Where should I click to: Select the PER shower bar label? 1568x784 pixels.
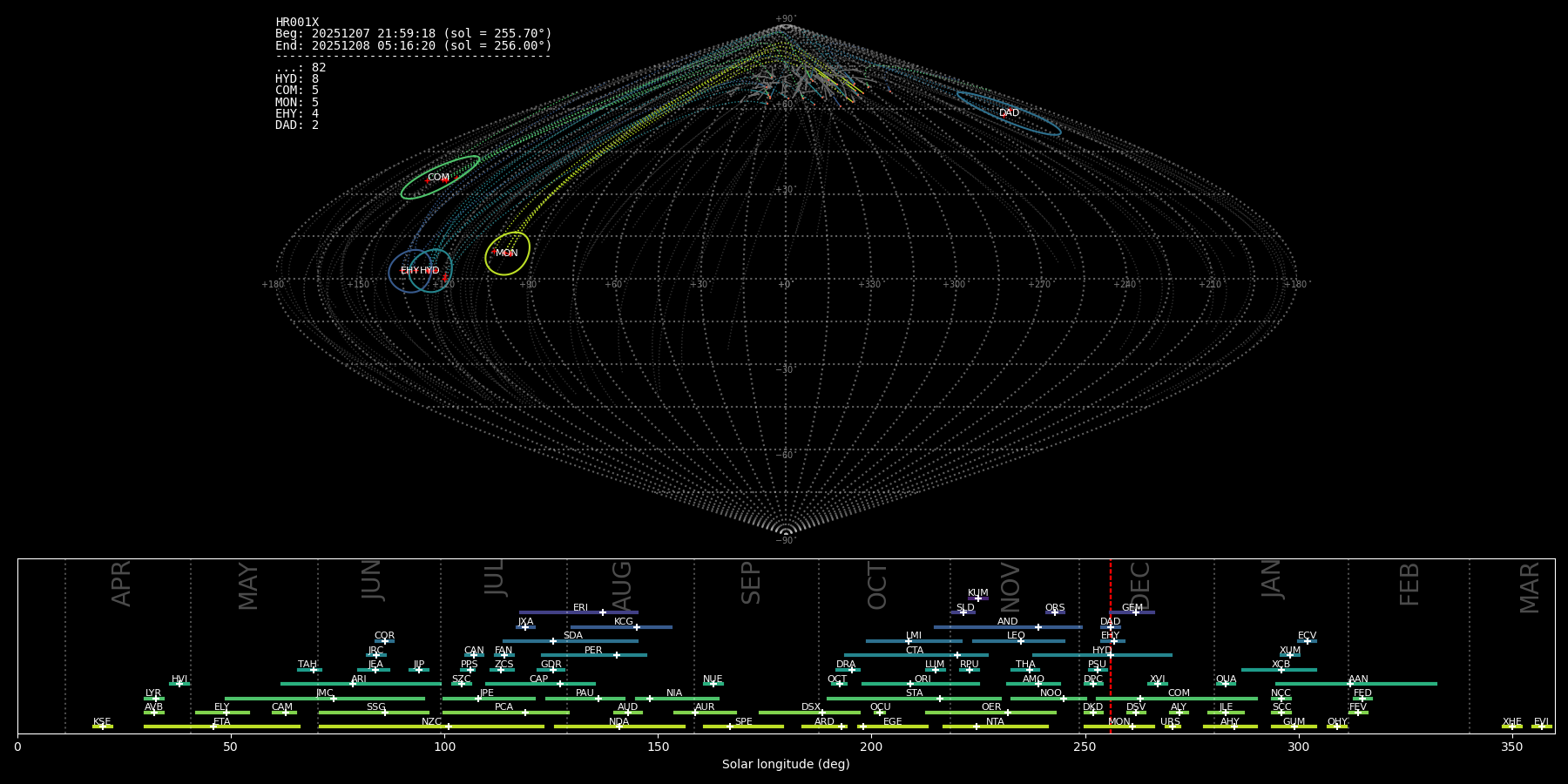593,651
